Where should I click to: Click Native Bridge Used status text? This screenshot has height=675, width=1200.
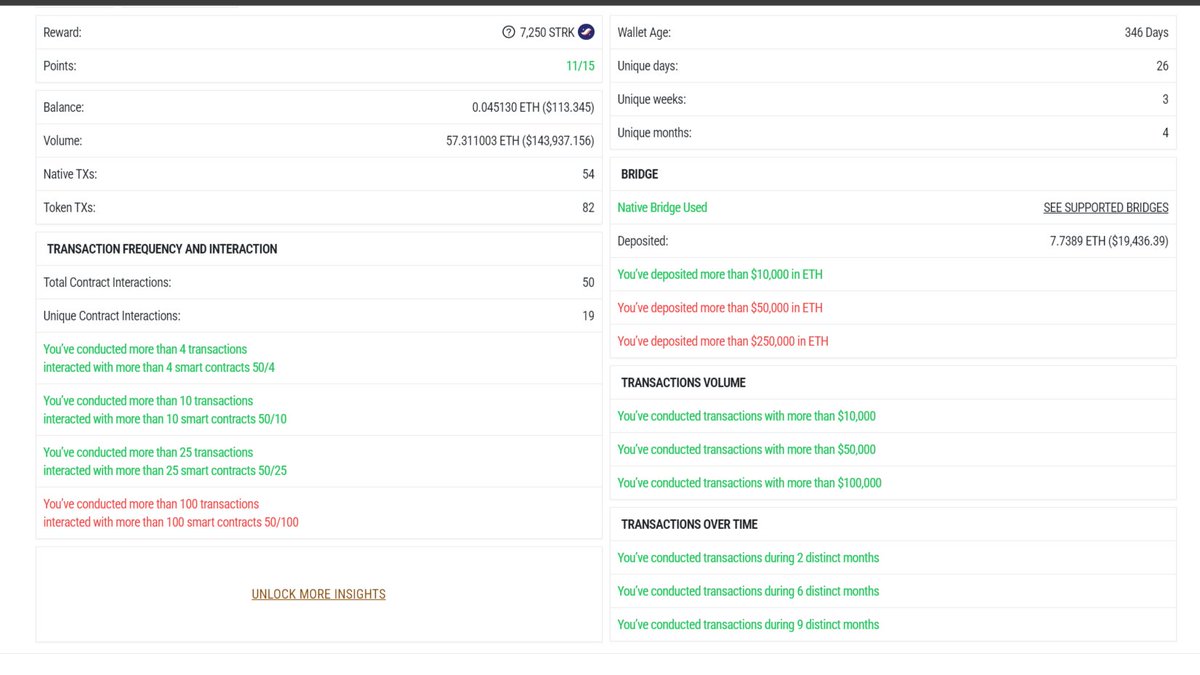coord(662,208)
